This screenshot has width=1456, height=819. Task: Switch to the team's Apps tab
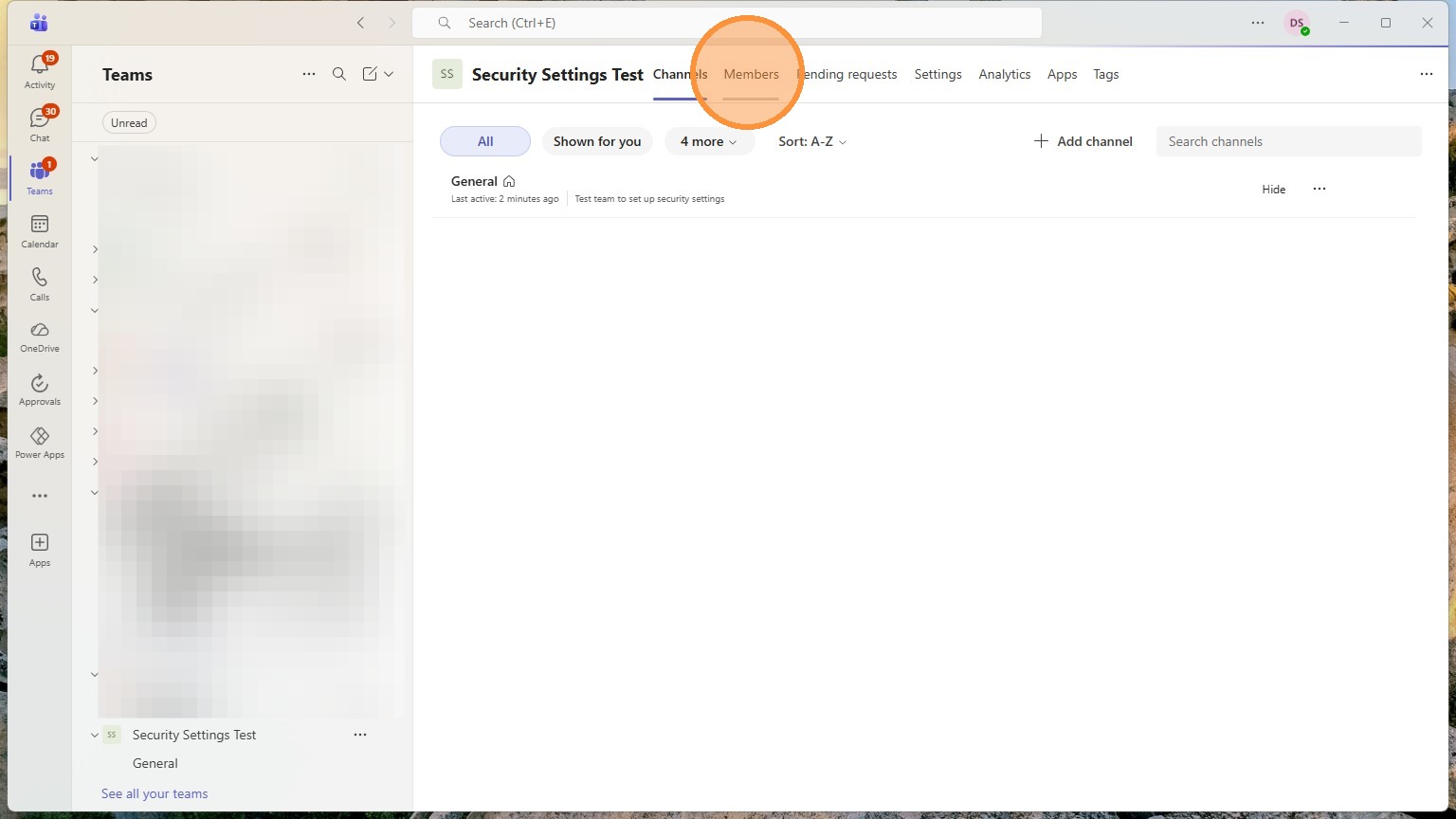coord(1062,74)
